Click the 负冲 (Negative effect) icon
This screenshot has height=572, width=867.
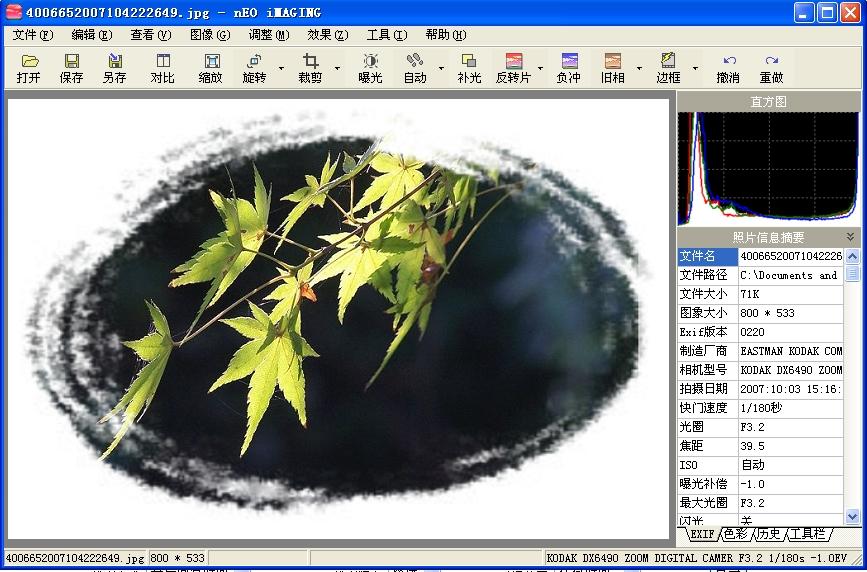click(x=569, y=68)
